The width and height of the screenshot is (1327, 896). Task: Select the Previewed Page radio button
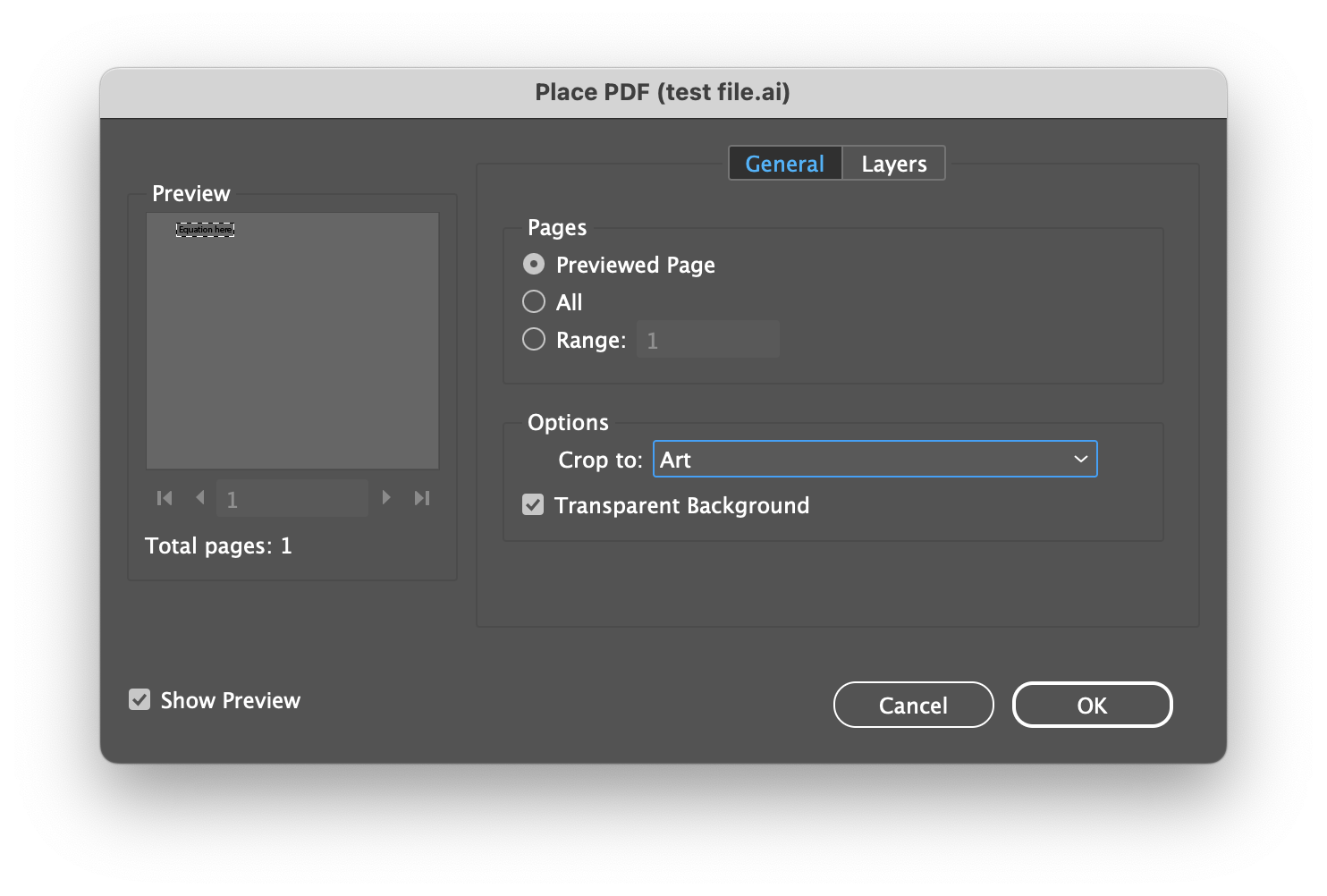(533, 264)
